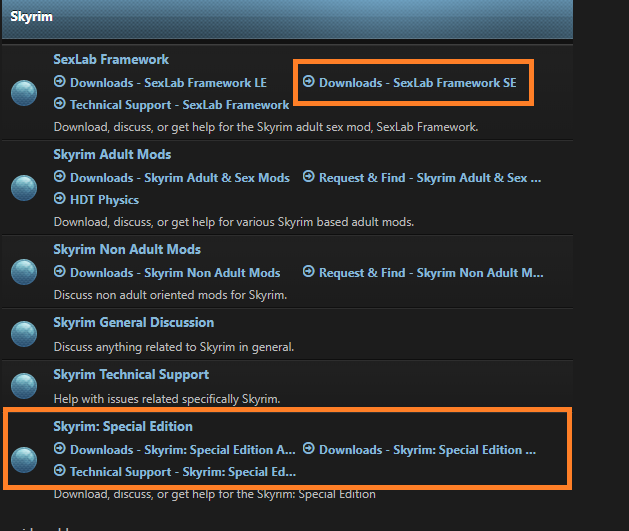The height and width of the screenshot is (531, 629).
Task: Open Downloads - SexLab Framework LE subforum
Action: pos(168,83)
